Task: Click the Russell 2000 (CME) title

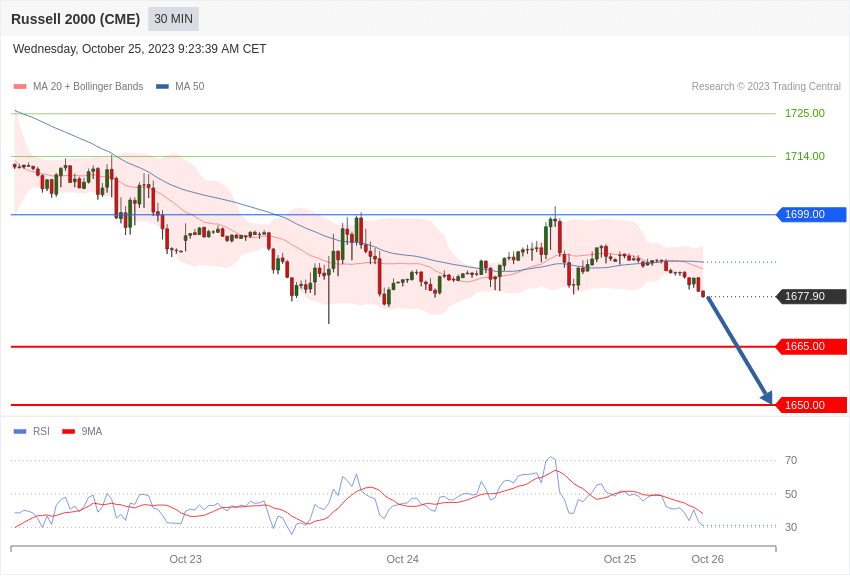Action: (x=75, y=19)
